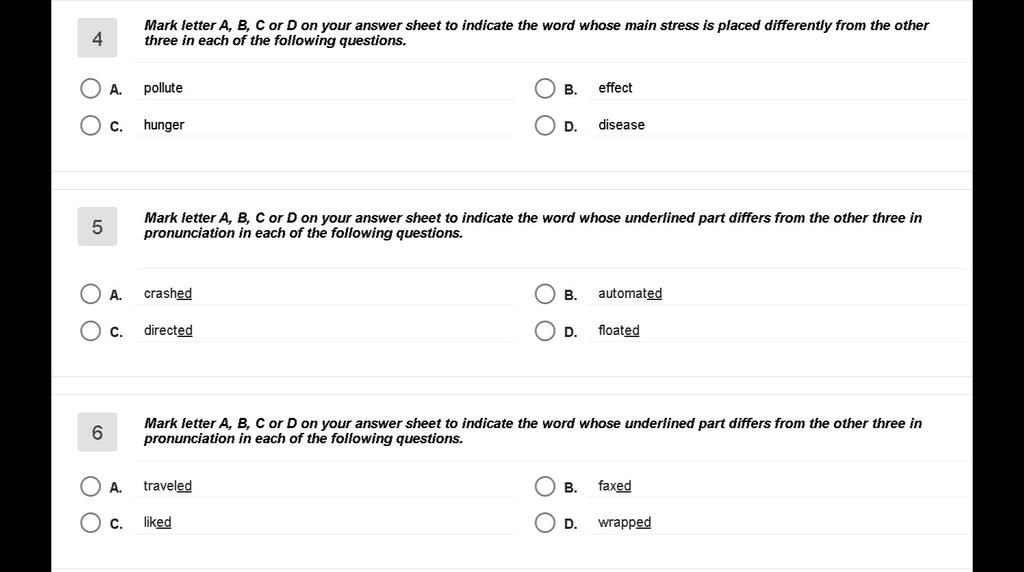The image size is (1024, 572).
Task: Choose option D disease radio button
Action: tap(545, 125)
